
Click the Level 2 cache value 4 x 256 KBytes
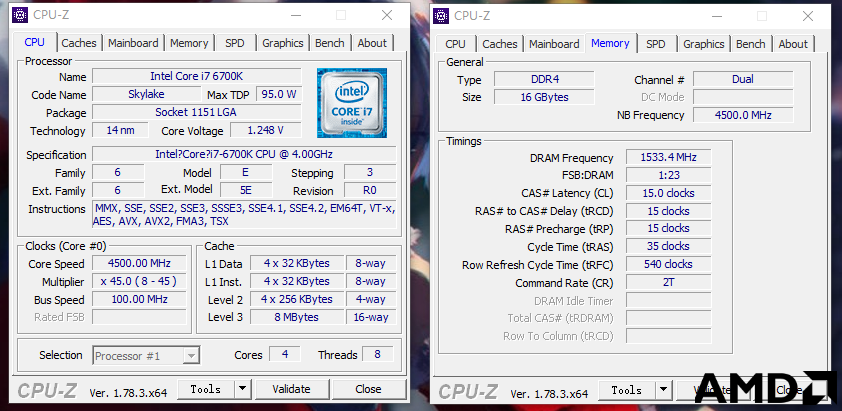(x=297, y=299)
